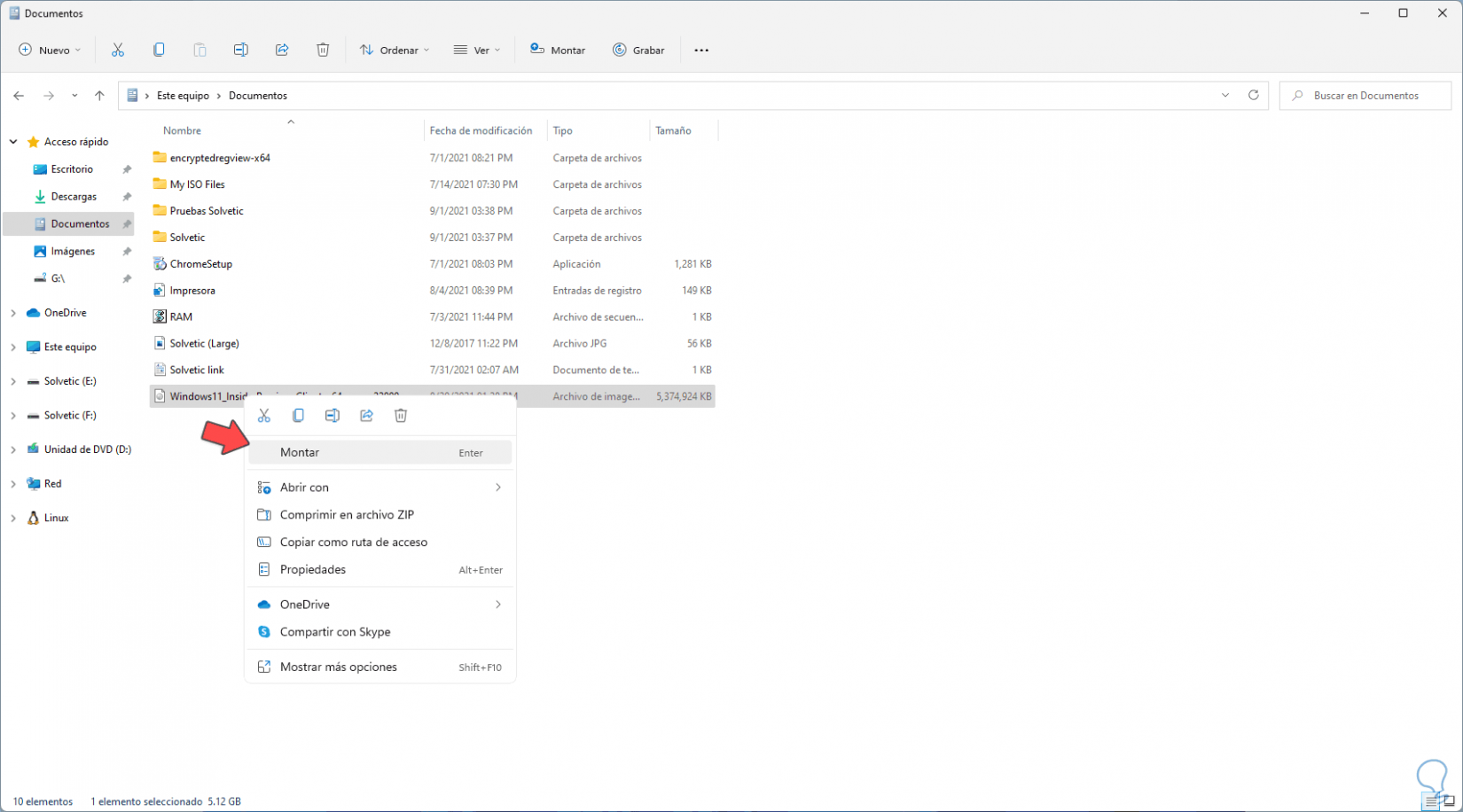Collapse the Acceso rápido tree node
This screenshot has width=1463, height=812.
tap(13, 142)
